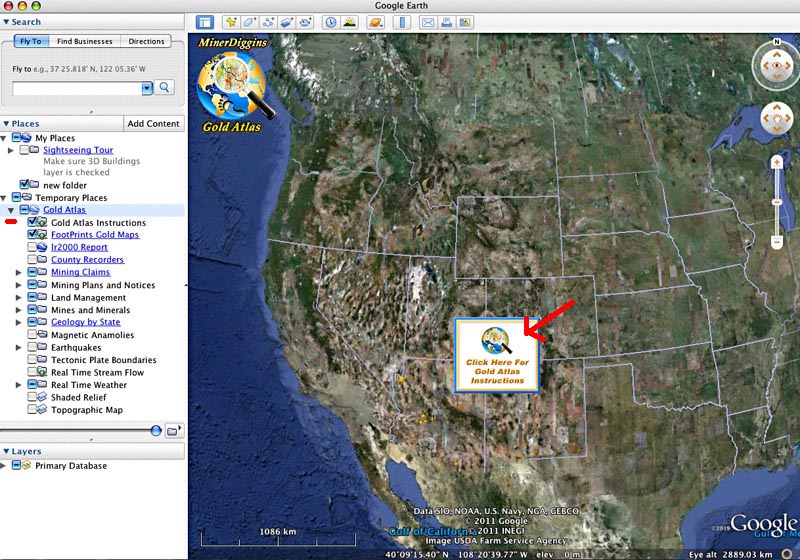
Task: Switch to the Directions tab
Action: [x=146, y=41]
